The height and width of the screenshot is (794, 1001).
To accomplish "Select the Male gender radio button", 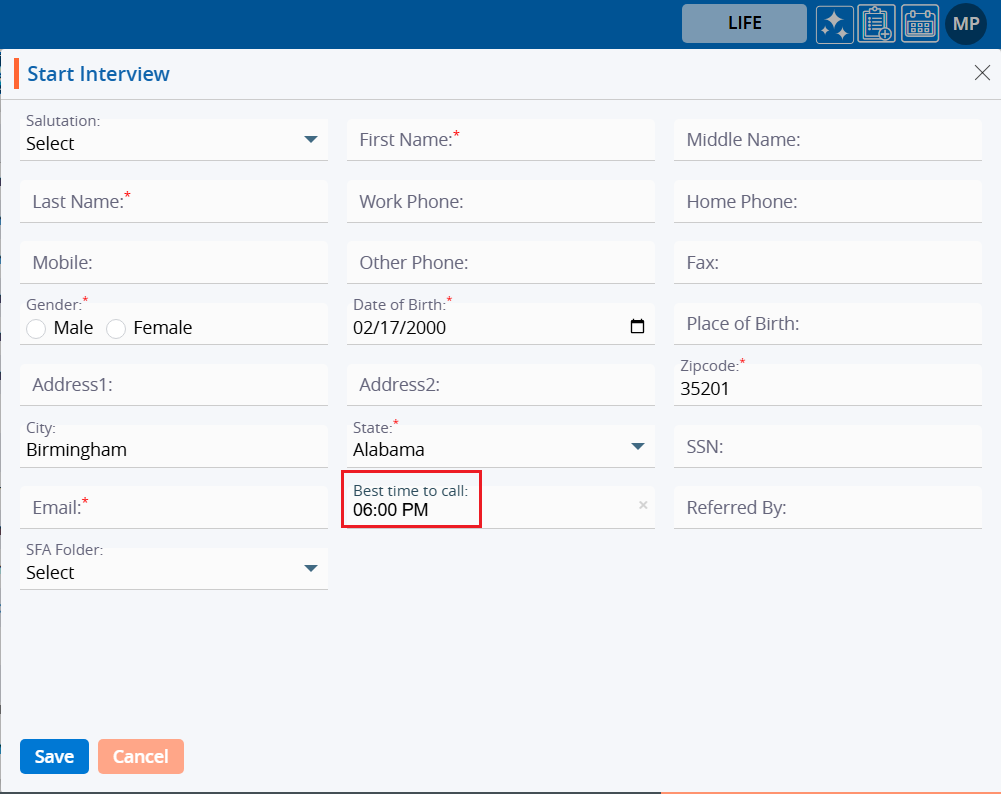I will (37, 329).
